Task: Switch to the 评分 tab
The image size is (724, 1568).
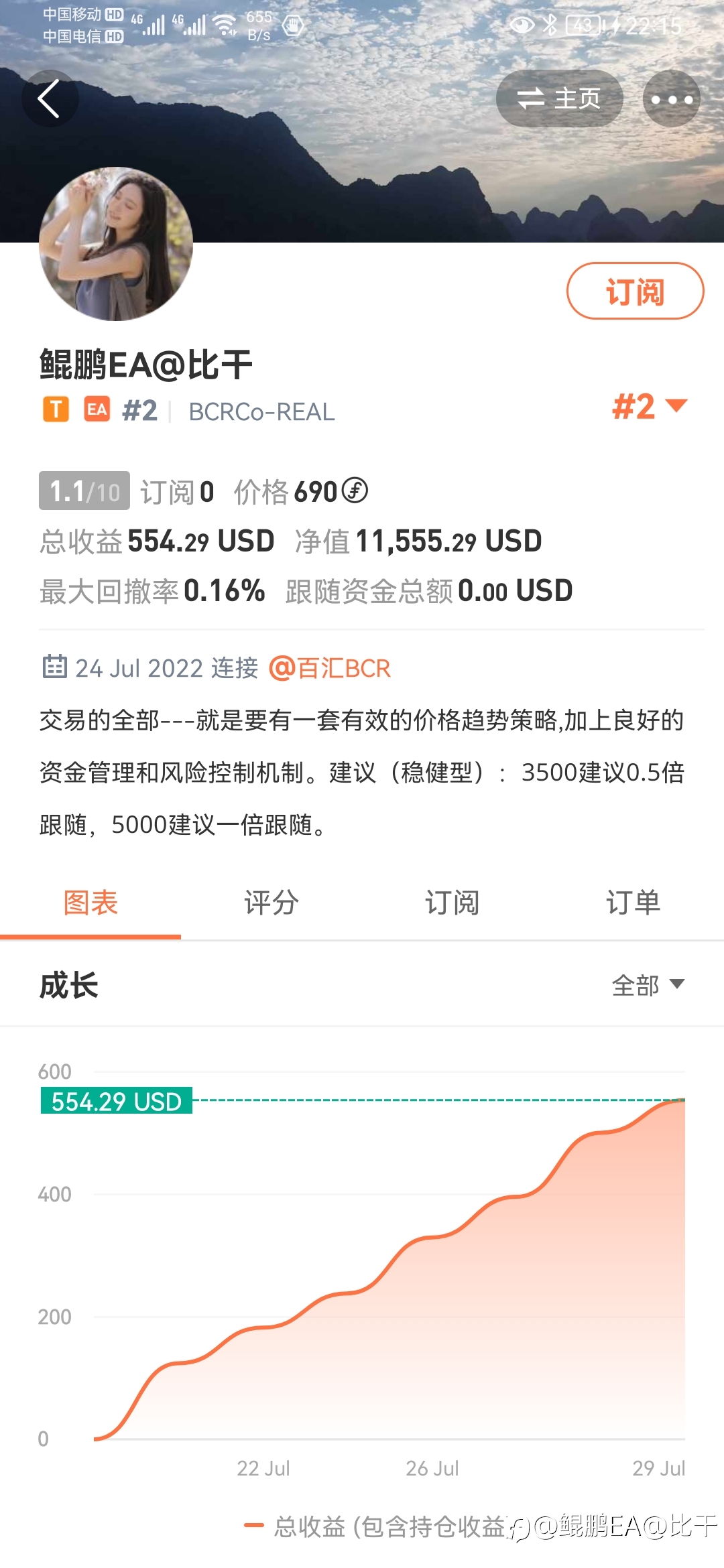Action: (271, 903)
